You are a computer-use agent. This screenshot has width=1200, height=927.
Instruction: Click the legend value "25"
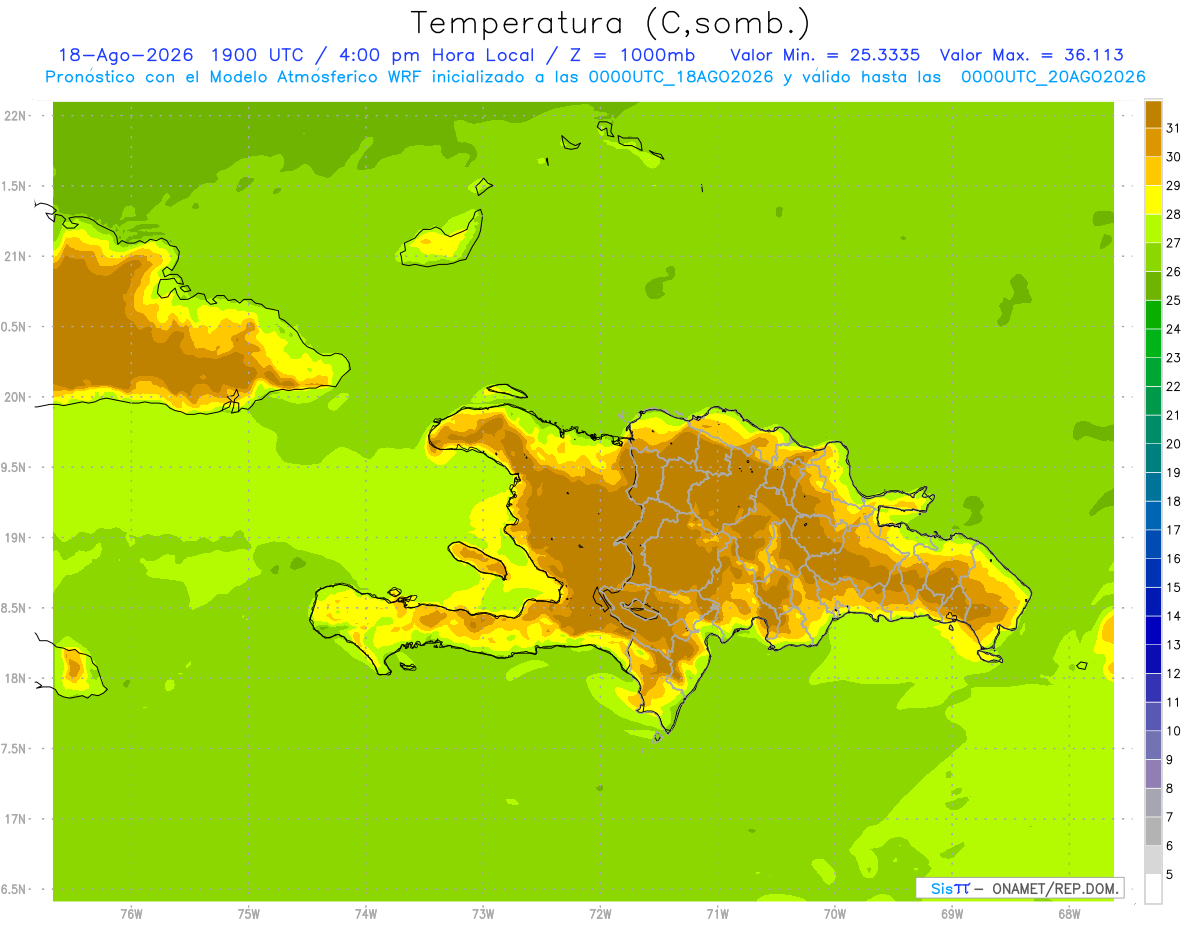[1173, 301]
